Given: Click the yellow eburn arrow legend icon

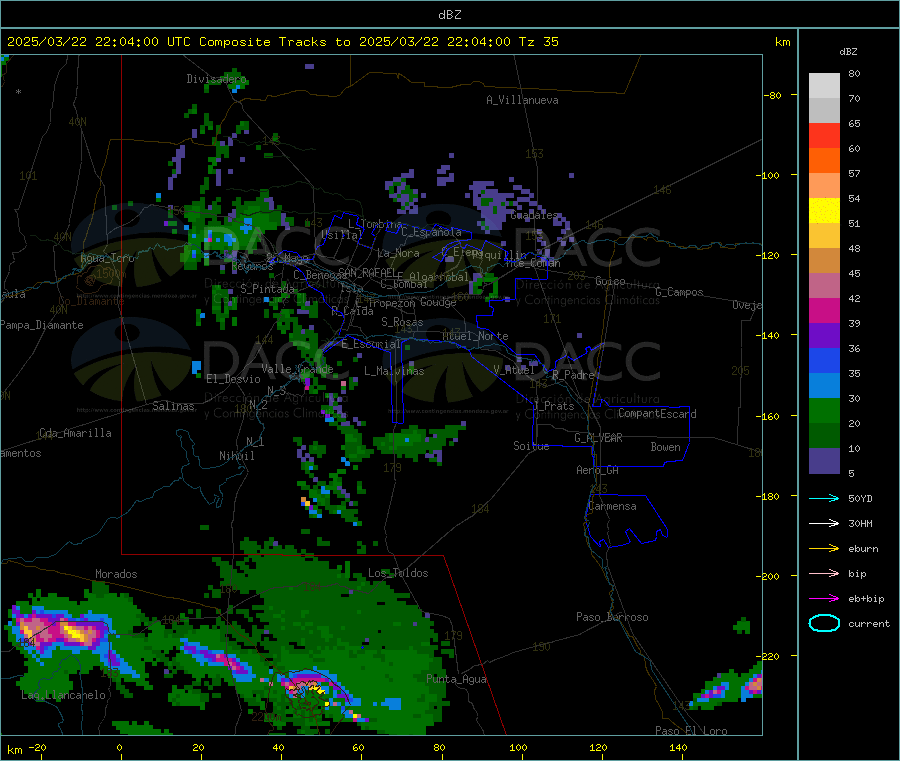Looking at the screenshot, I should pyautogui.click(x=824, y=549).
